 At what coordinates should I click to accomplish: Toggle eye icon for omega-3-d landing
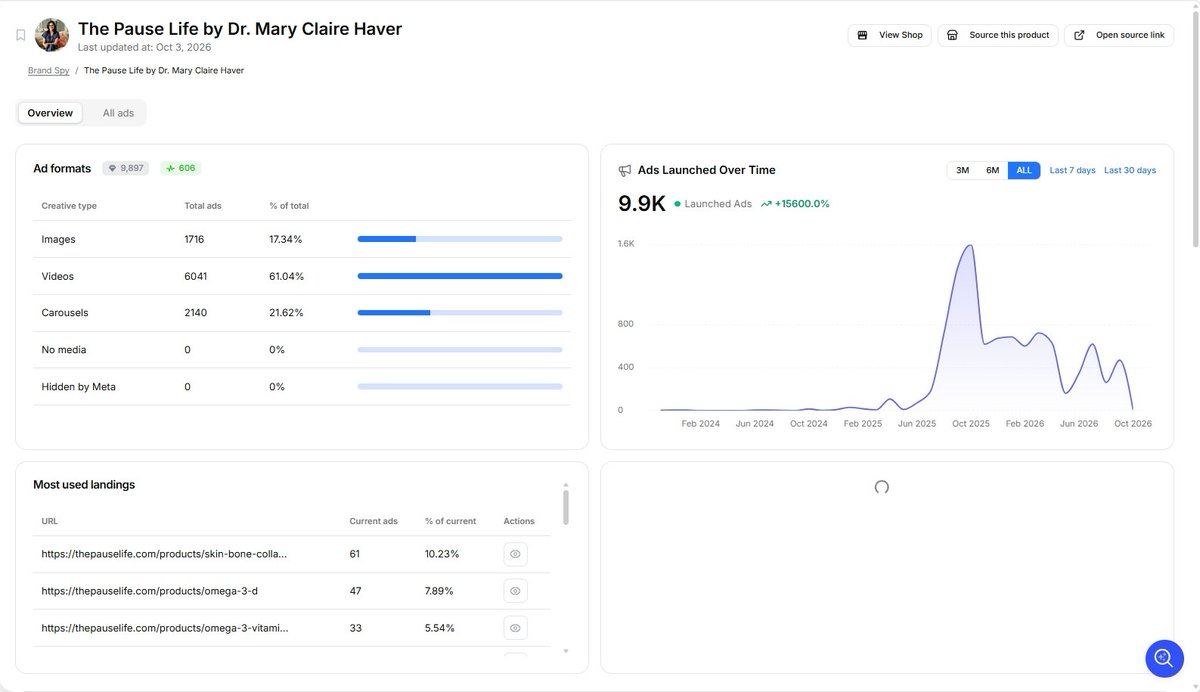coord(515,591)
